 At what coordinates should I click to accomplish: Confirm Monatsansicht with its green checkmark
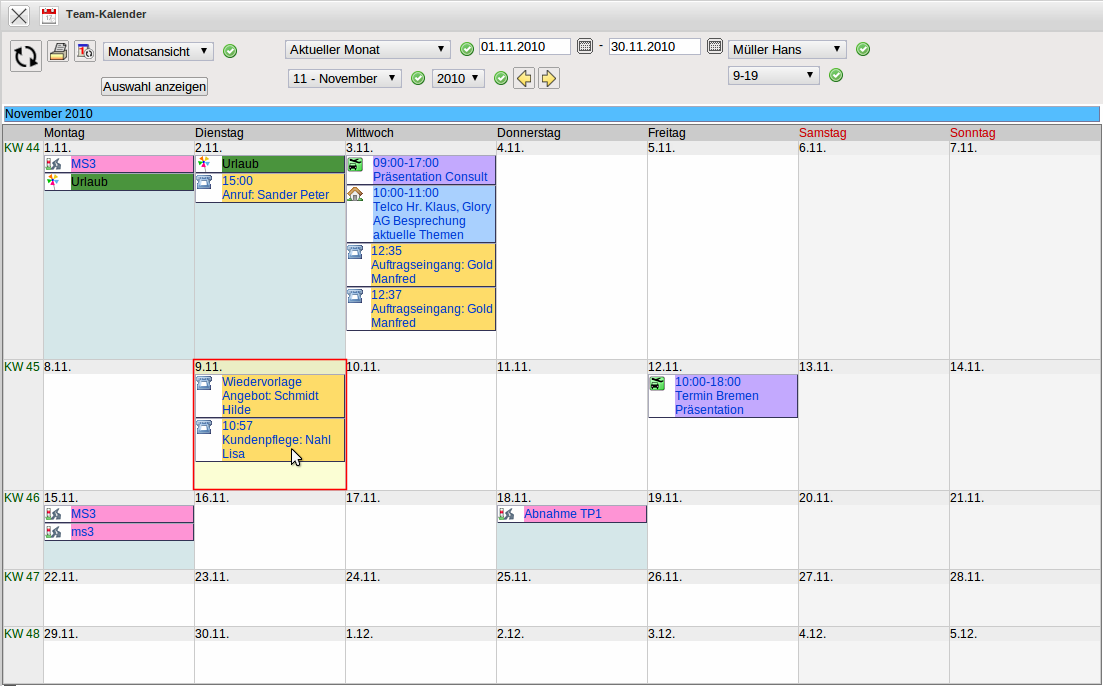tap(230, 51)
